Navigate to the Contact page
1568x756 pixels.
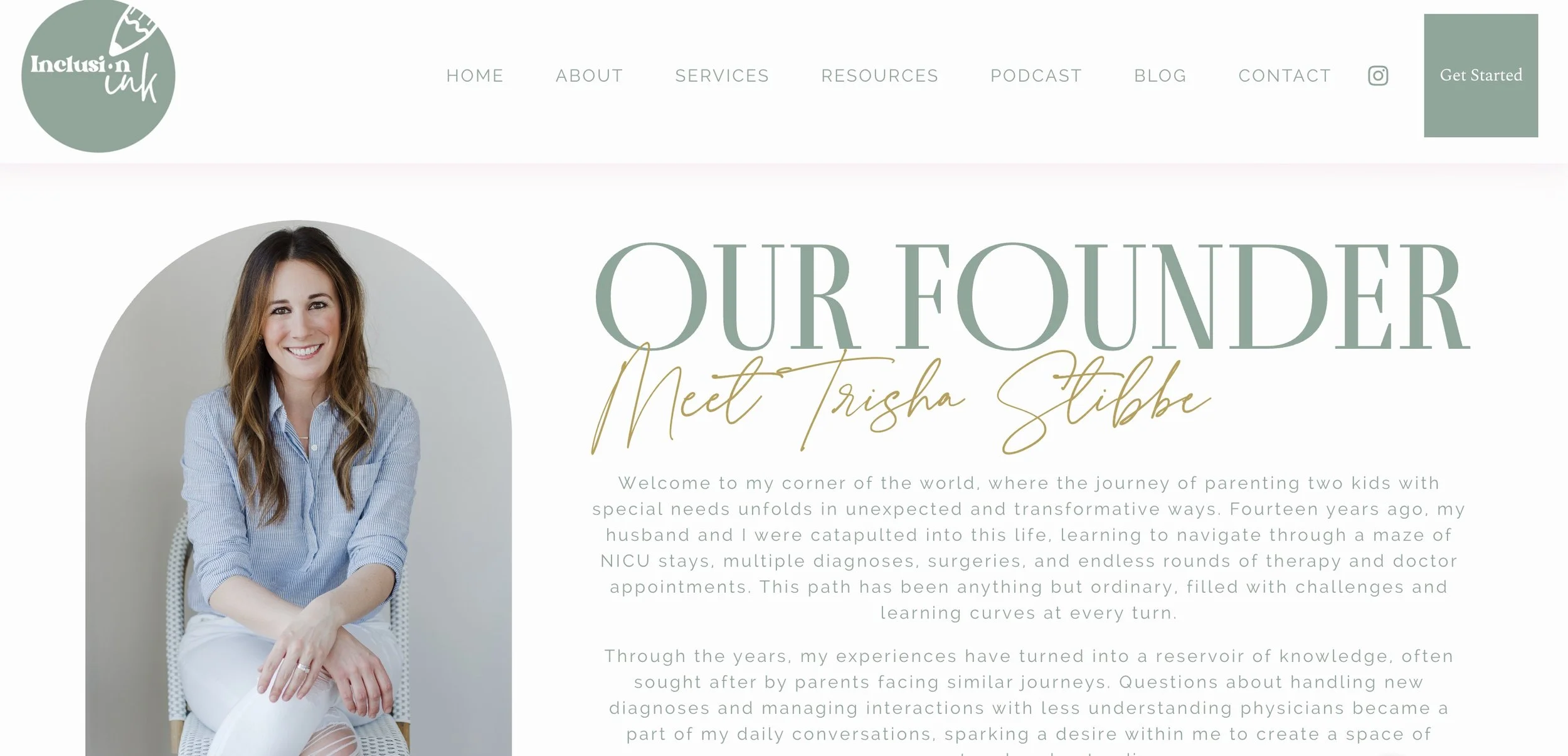tap(1285, 76)
